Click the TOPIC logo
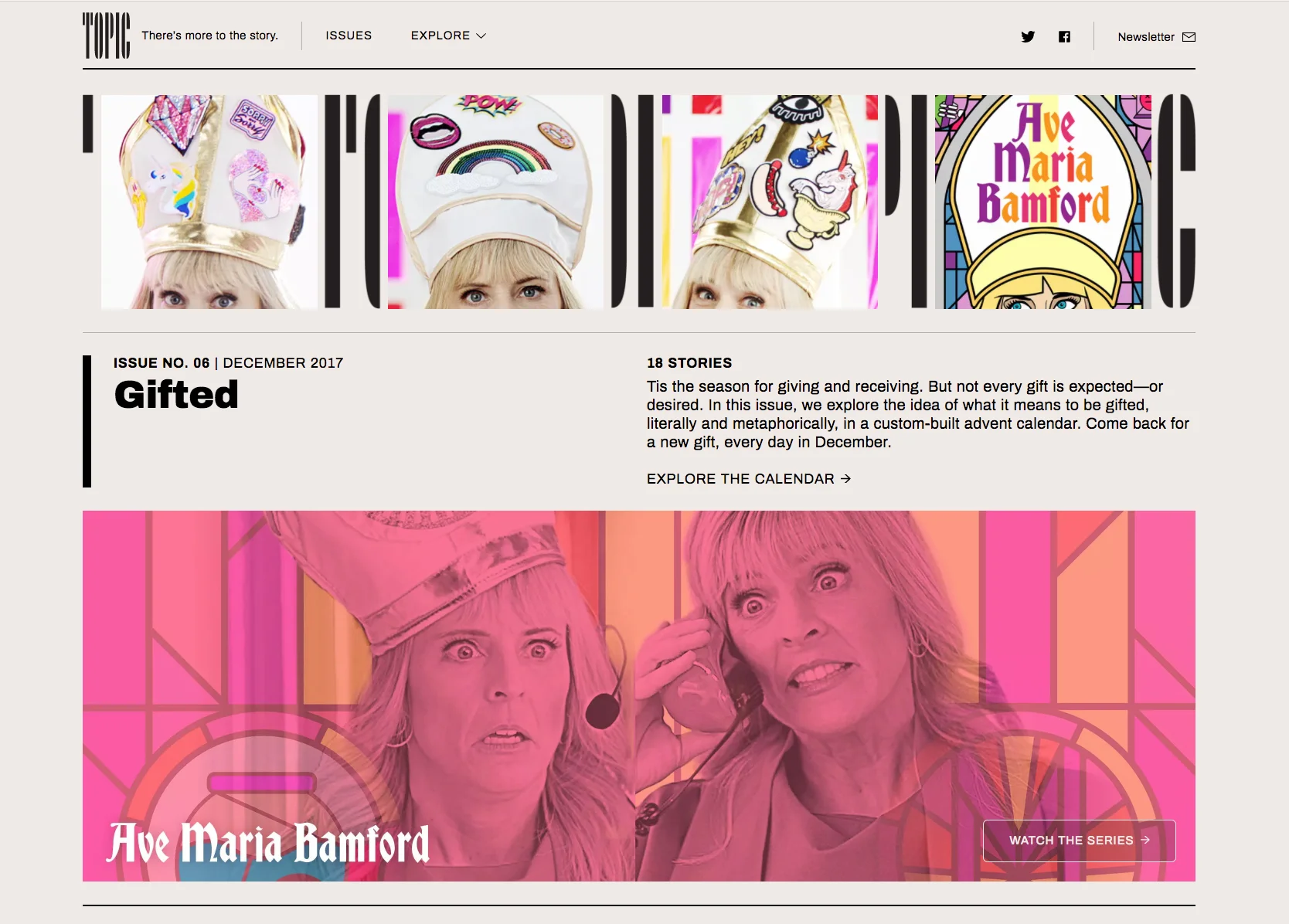 tap(106, 36)
